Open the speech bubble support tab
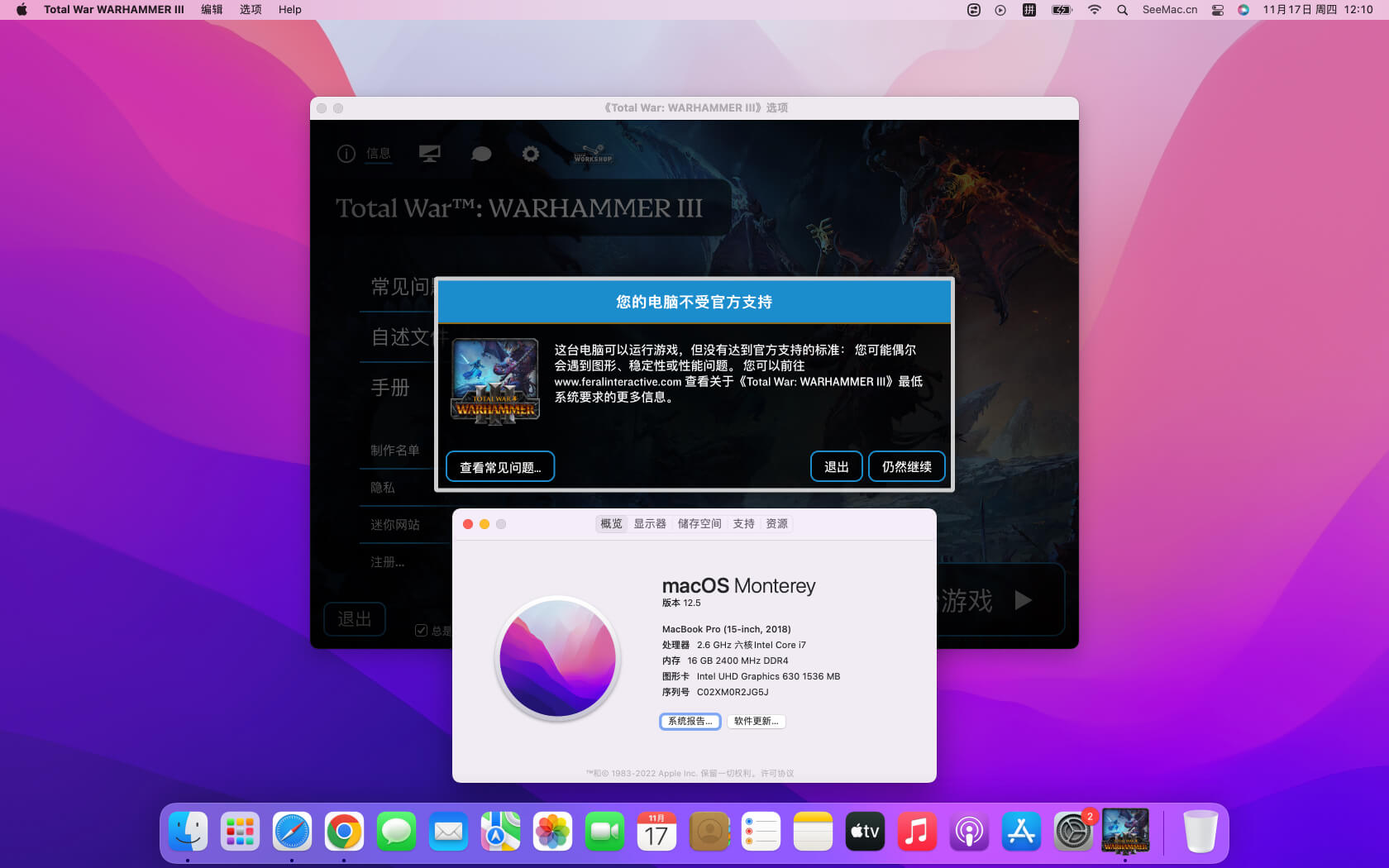Image resolution: width=1389 pixels, height=868 pixels. [480, 154]
